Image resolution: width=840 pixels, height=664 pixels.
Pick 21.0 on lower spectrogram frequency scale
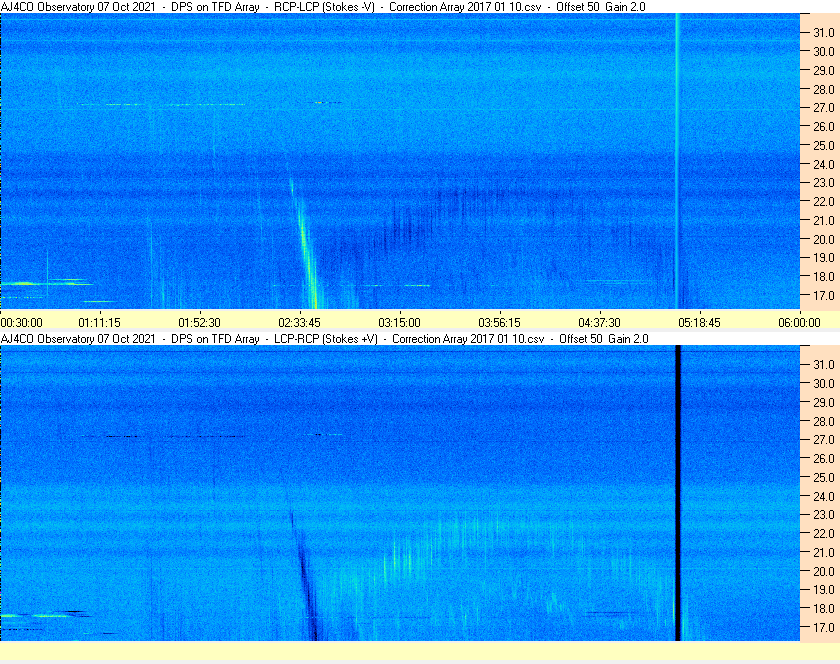click(x=824, y=552)
